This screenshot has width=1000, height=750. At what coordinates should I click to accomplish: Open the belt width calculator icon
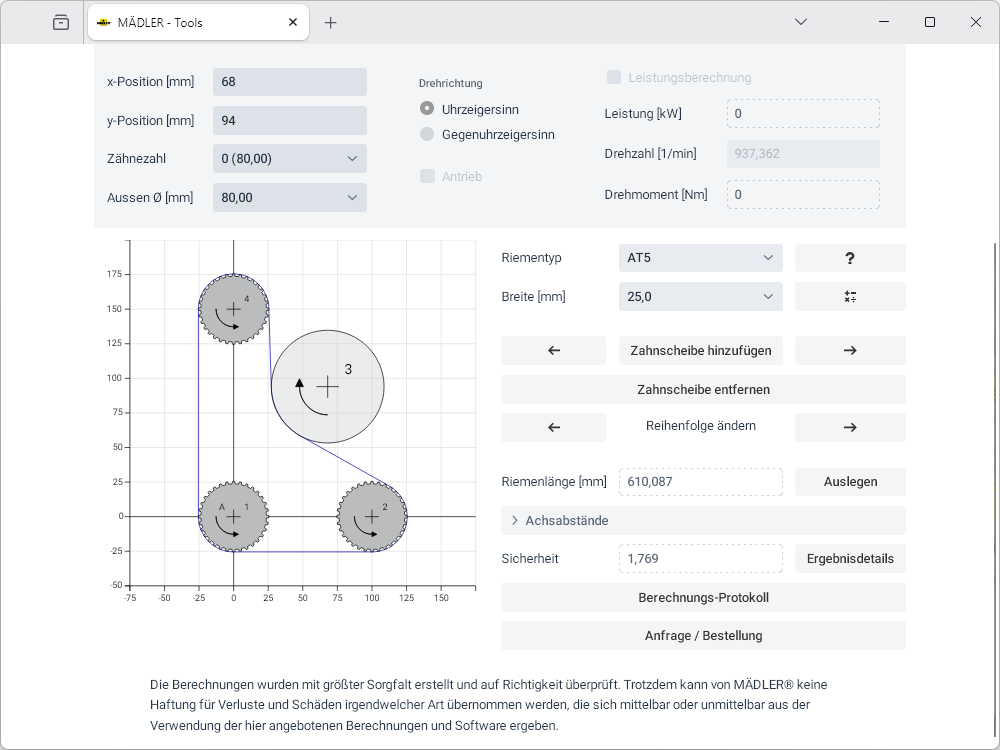point(850,297)
